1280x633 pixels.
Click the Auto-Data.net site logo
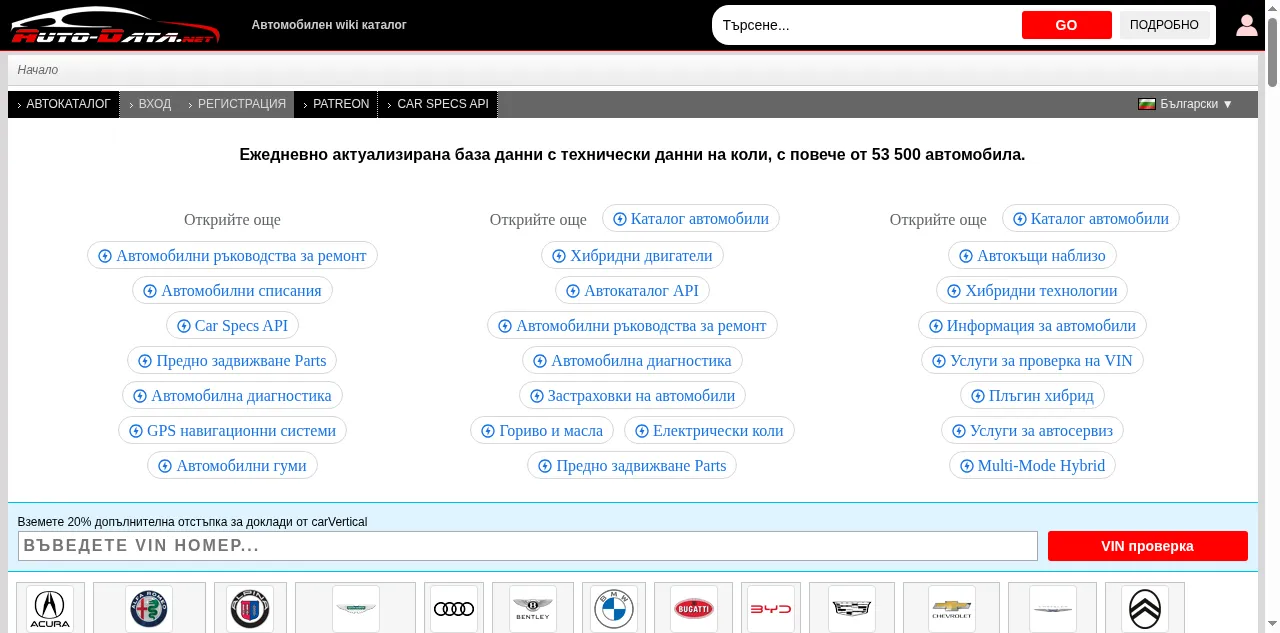pyautogui.click(x=115, y=26)
